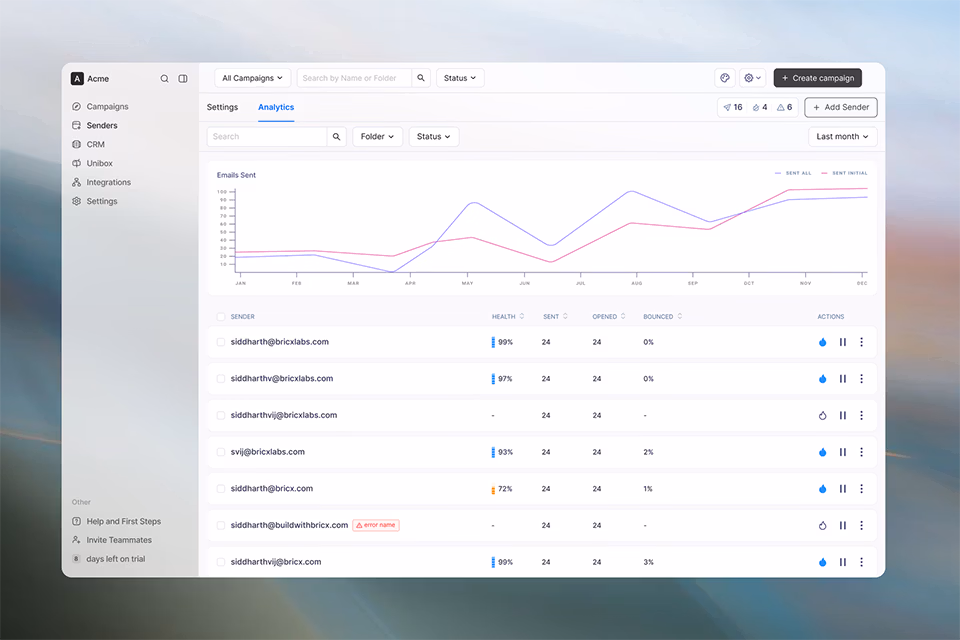
Task: Check the box for siddharthvij@bricx.com
Action: pos(220,562)
